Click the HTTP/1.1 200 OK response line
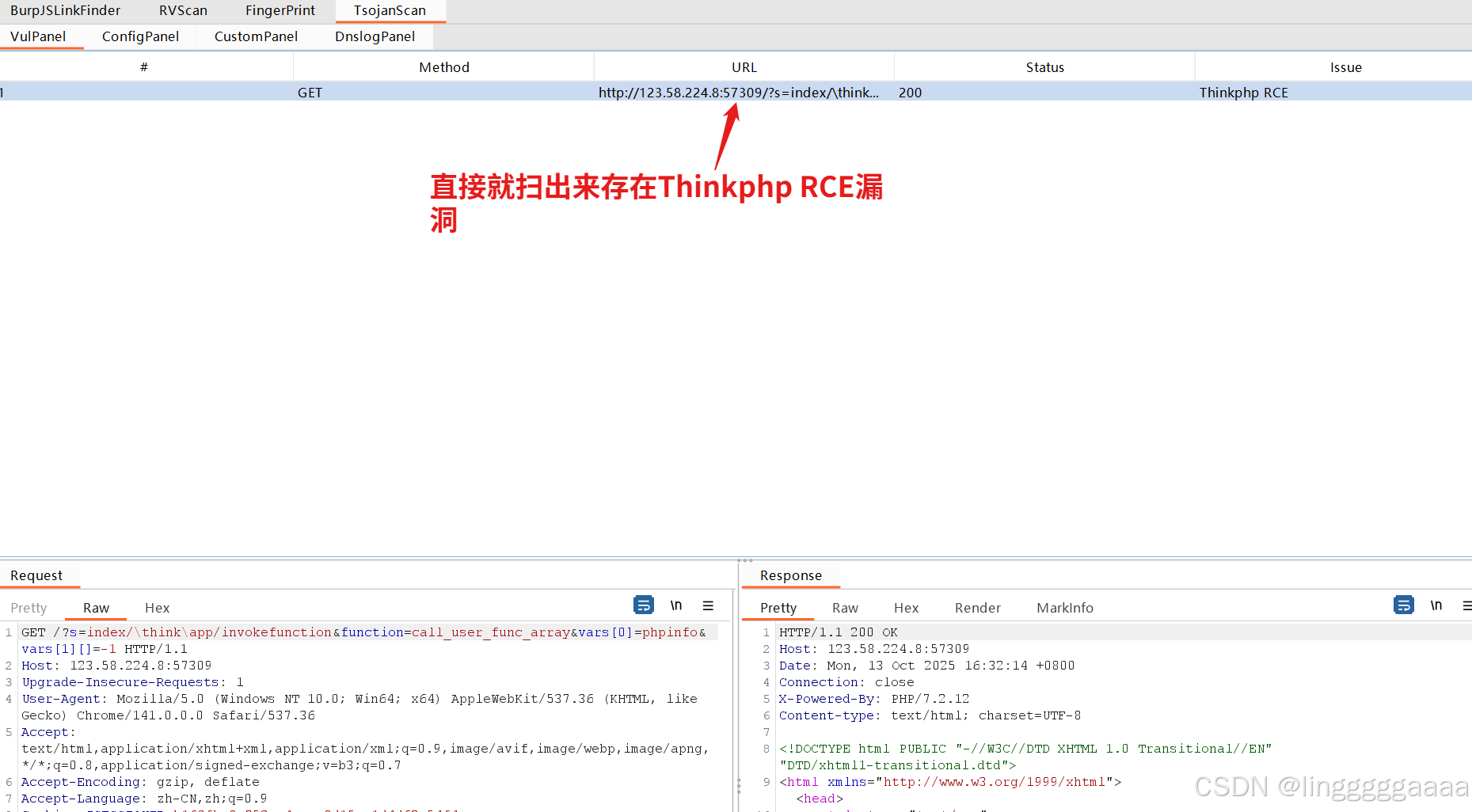 pos(839,632)
